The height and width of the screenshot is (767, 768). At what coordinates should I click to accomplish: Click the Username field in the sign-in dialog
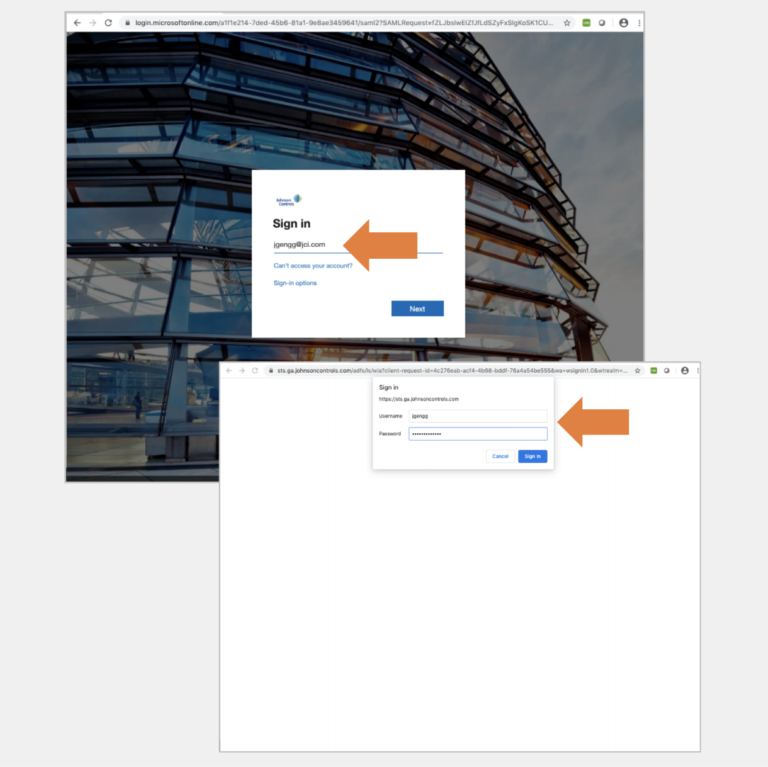[478, 416]
